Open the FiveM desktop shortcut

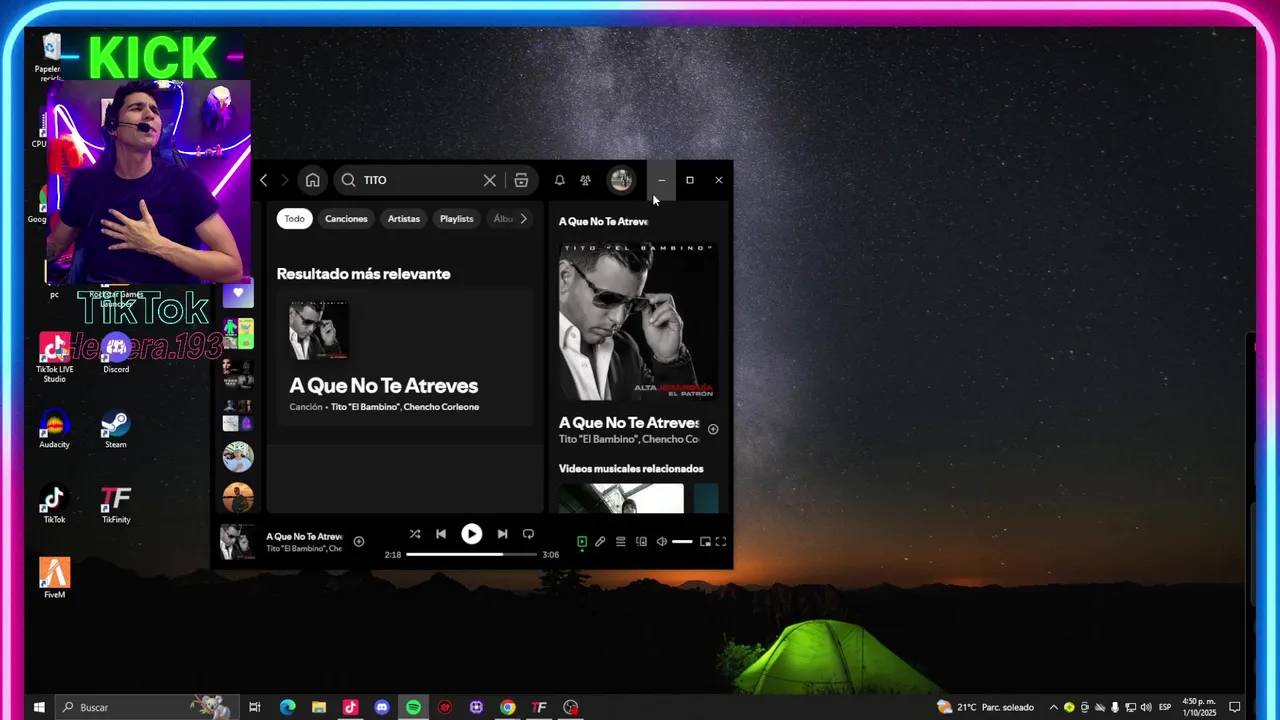54,580
